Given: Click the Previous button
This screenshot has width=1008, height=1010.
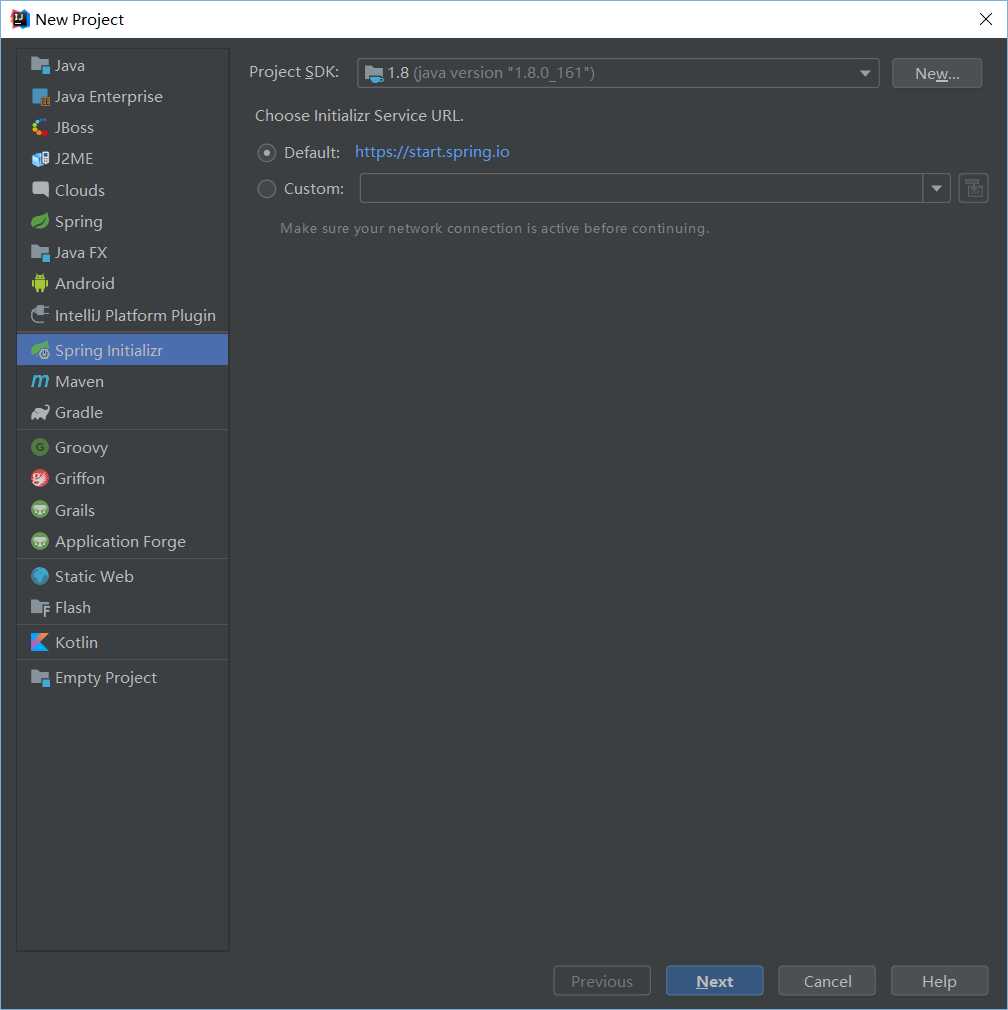Looking at the screenshot, I should (602, 981).
